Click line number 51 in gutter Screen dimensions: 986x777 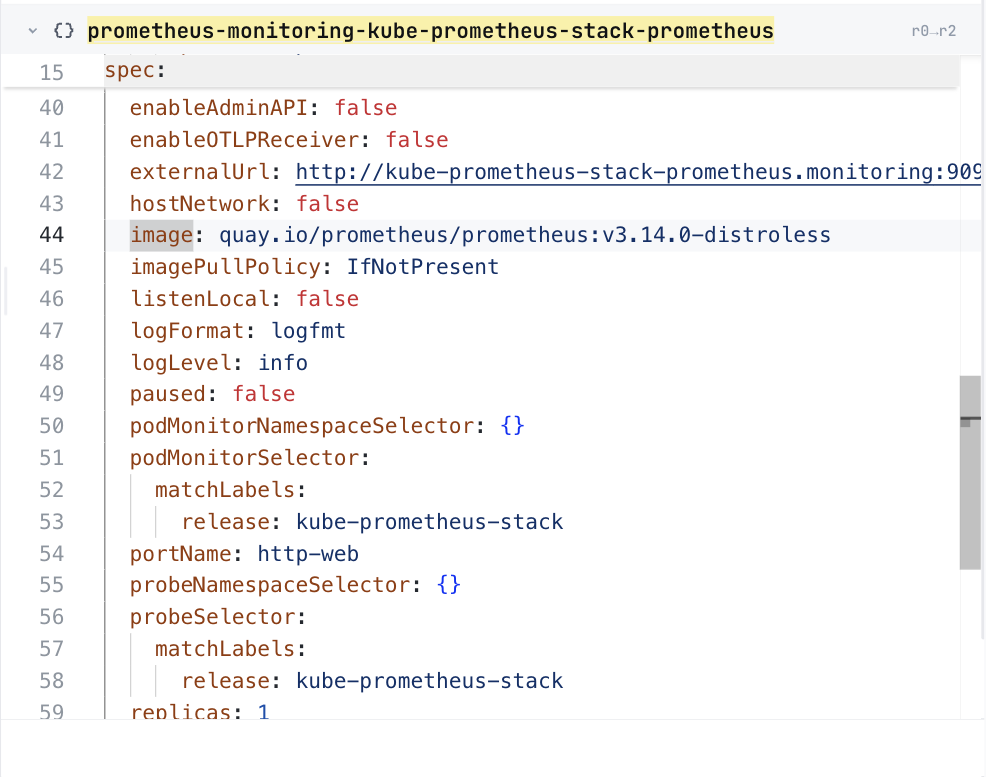[52, 458]
